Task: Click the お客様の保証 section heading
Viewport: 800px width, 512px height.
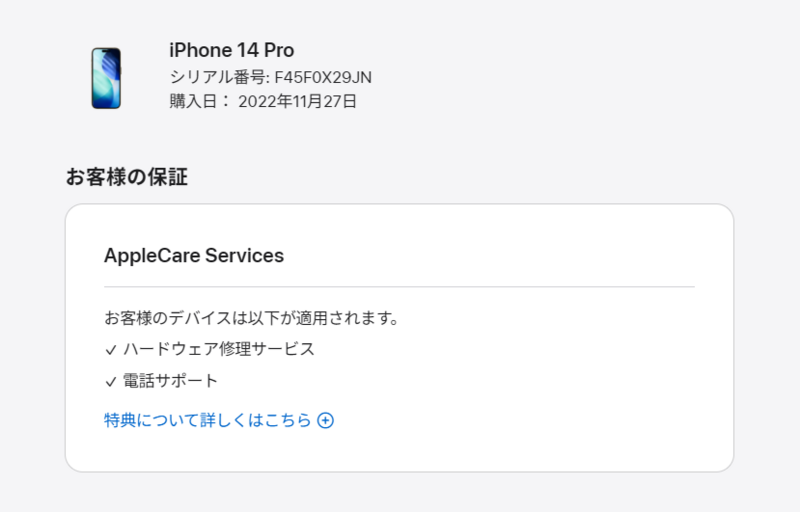Action: pos(127,177)
